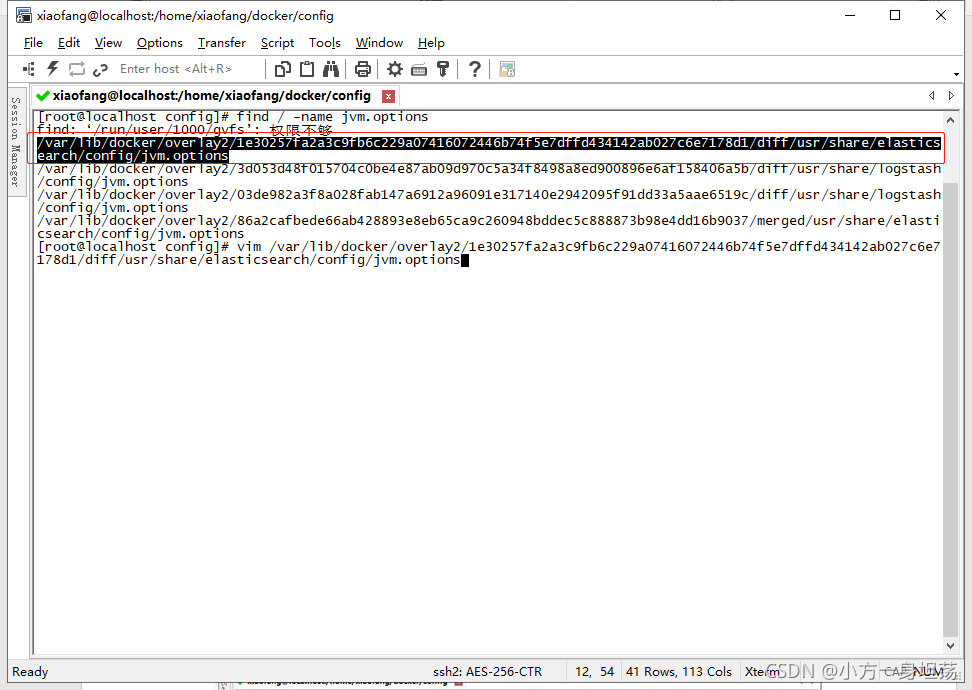Close the SecureCRT window
The width and height of the screenshot is (972, 690).
pyautogui.click(x=940, y=15)
